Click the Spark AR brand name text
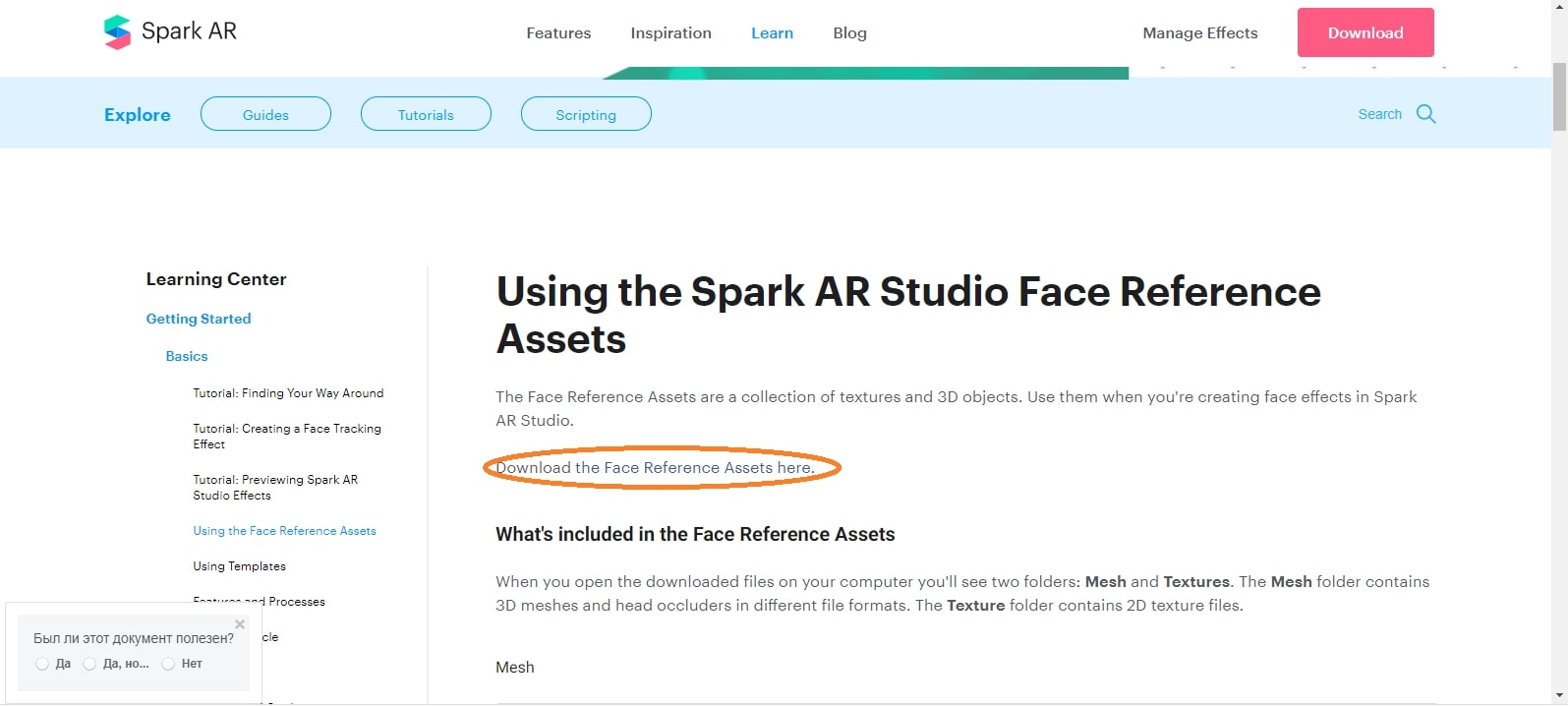 tap(189, 31)
